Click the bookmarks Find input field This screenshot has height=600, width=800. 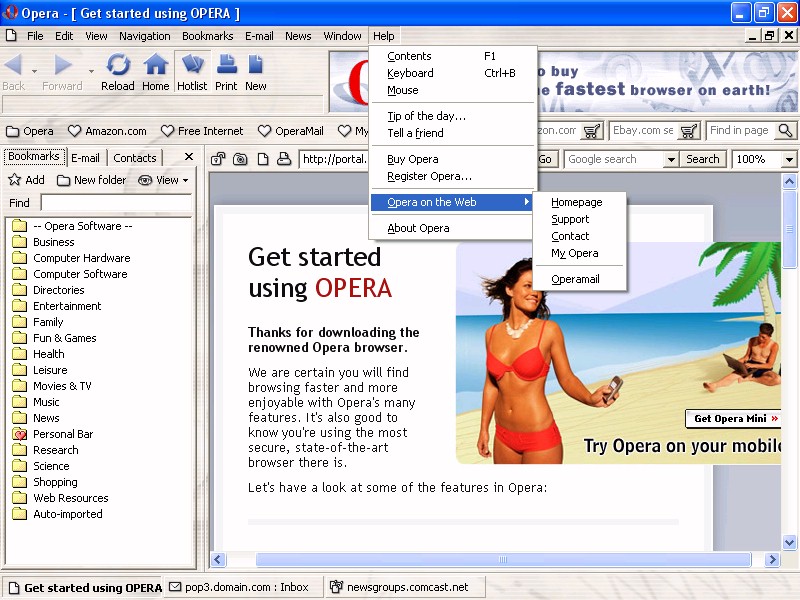(115, 203)
